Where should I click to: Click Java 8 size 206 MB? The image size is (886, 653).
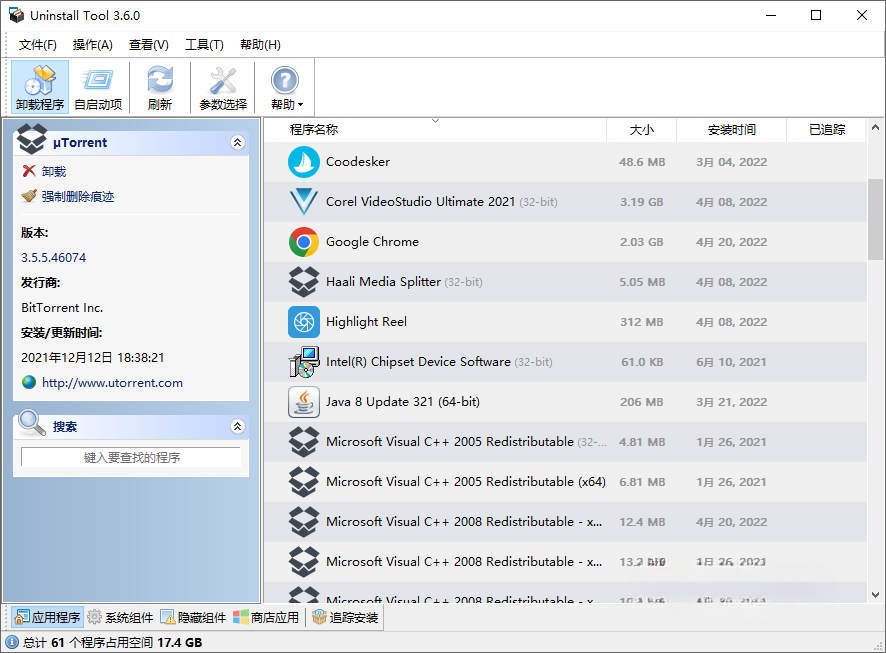click(641, 402)
